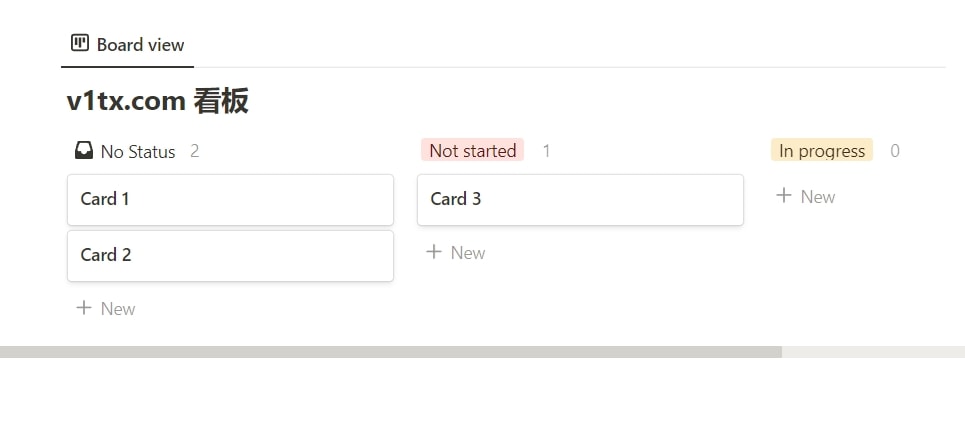Add New card in No Status column
Image resolution: width=965 pixels, height=438 pixels.
(x=105, y=308)
